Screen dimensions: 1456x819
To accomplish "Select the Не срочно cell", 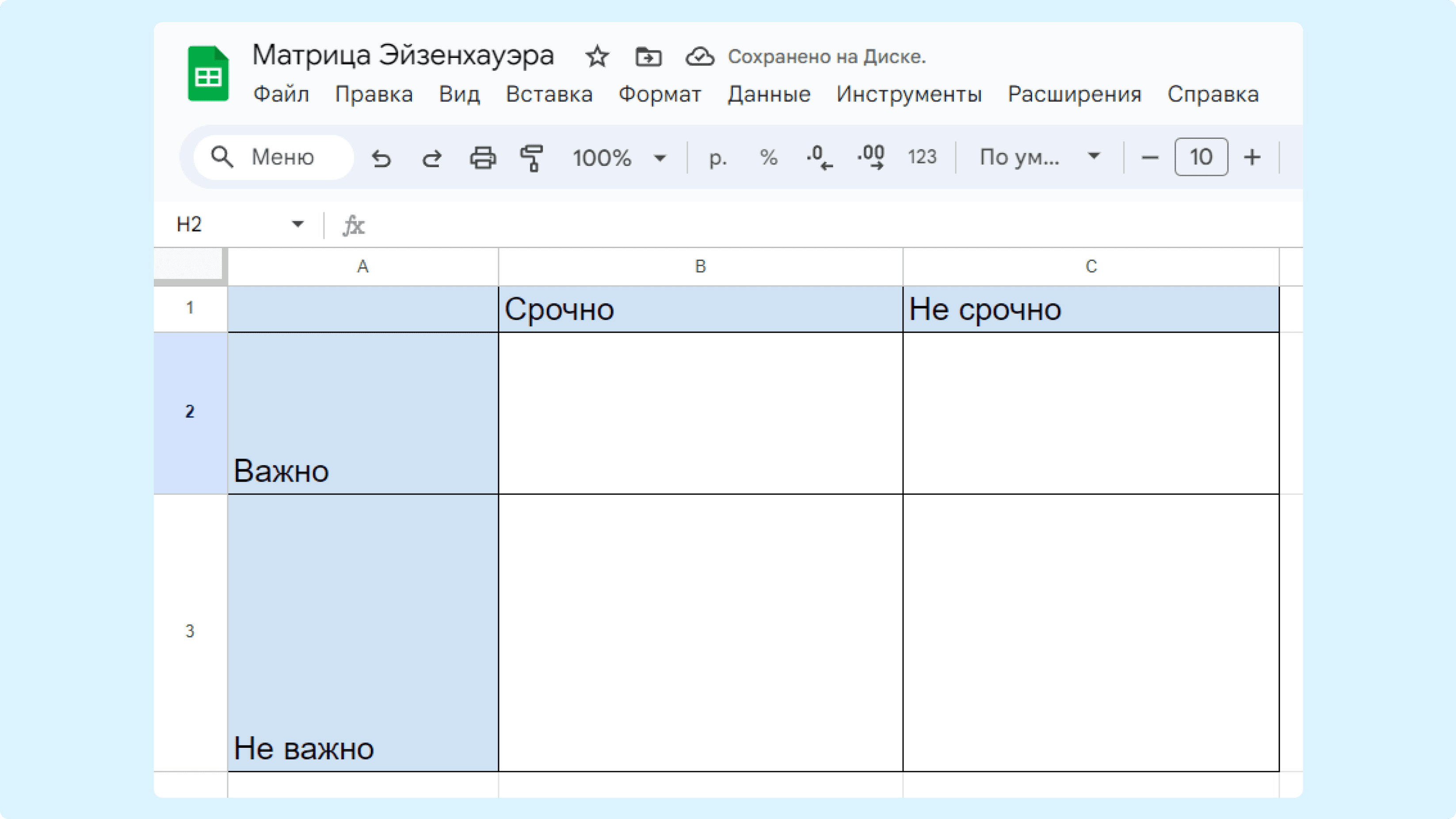I will (1091, 310).
